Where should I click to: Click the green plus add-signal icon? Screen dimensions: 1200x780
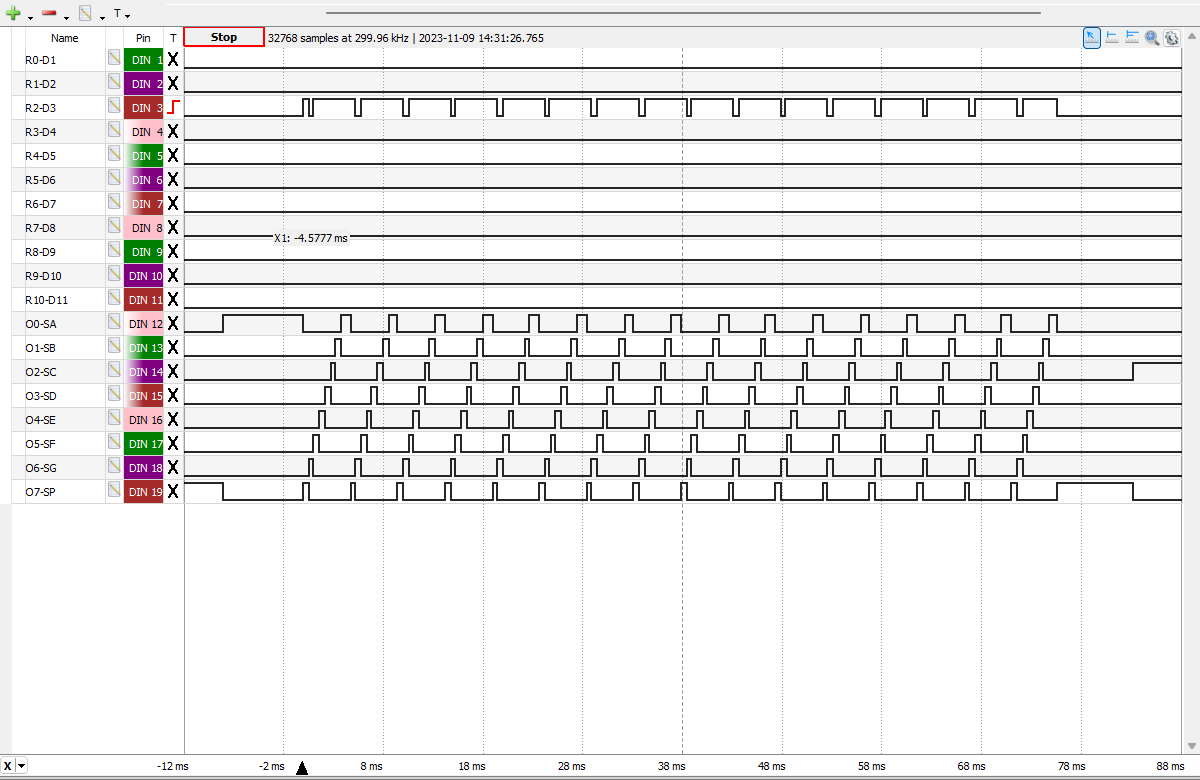tap(14, 14)
